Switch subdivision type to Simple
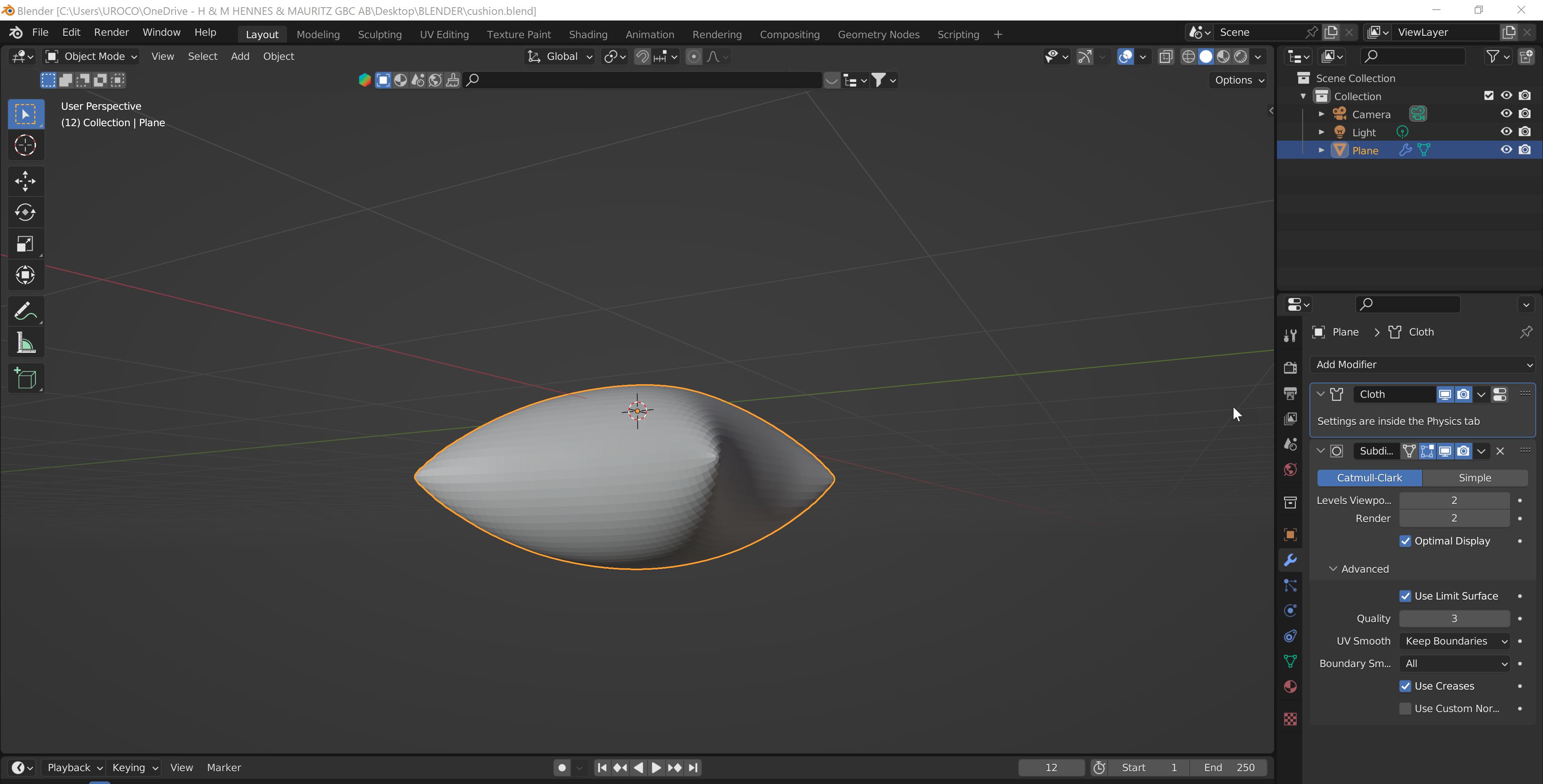 [x=1474, y=477]
